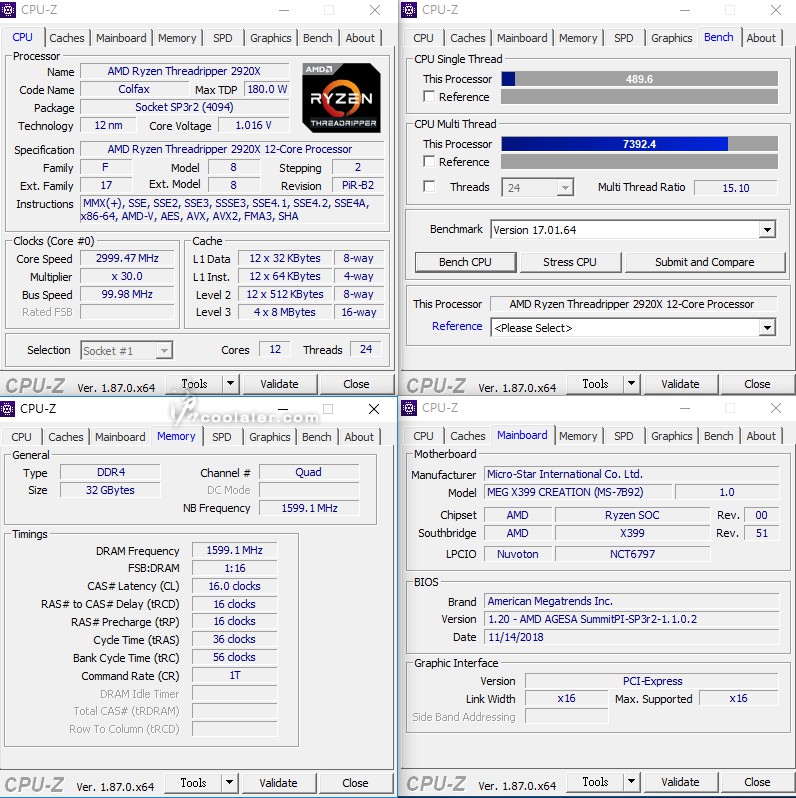The height and width of the screenshot is (798, 796).
Task: Click Code Name value Colfax
Action: [x=134, y=89]
